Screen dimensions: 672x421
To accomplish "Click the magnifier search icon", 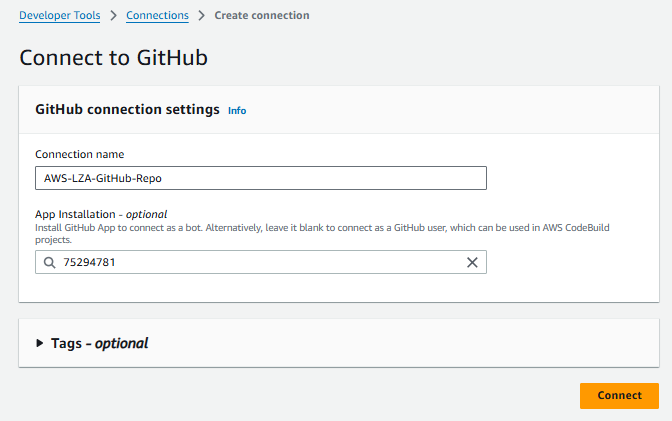I will click(x=50, y=262).
